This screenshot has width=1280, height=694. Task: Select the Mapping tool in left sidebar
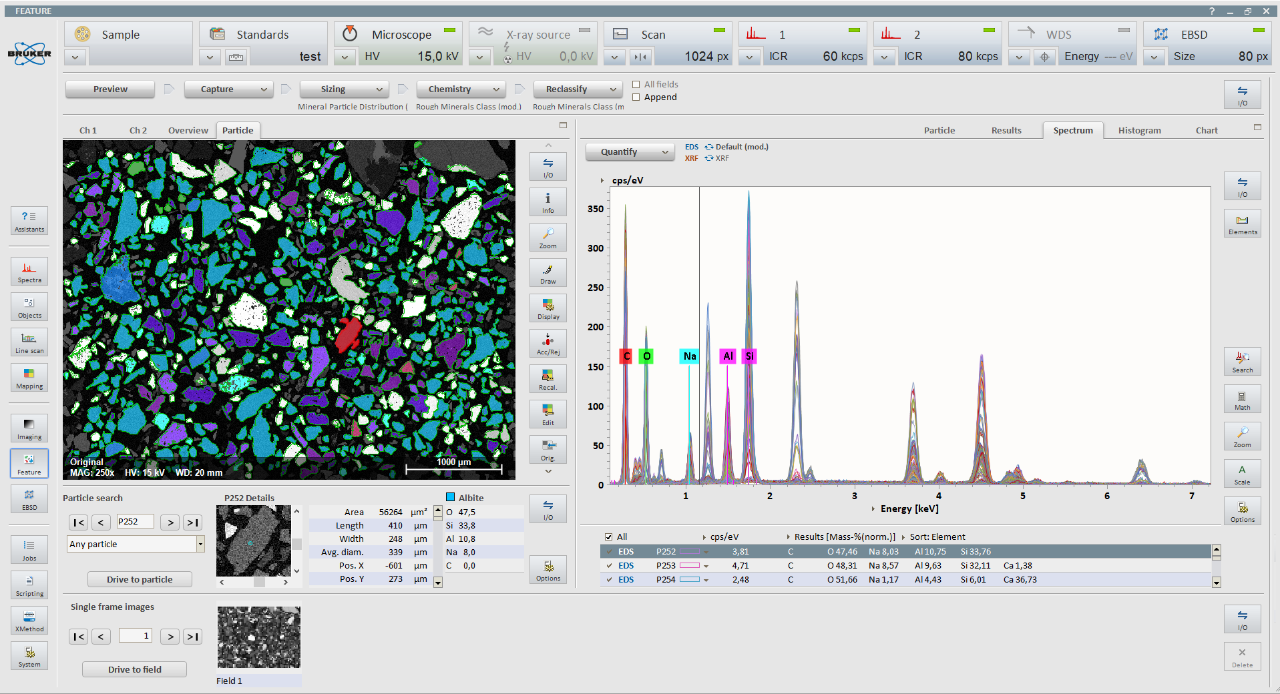click(29, 378)
